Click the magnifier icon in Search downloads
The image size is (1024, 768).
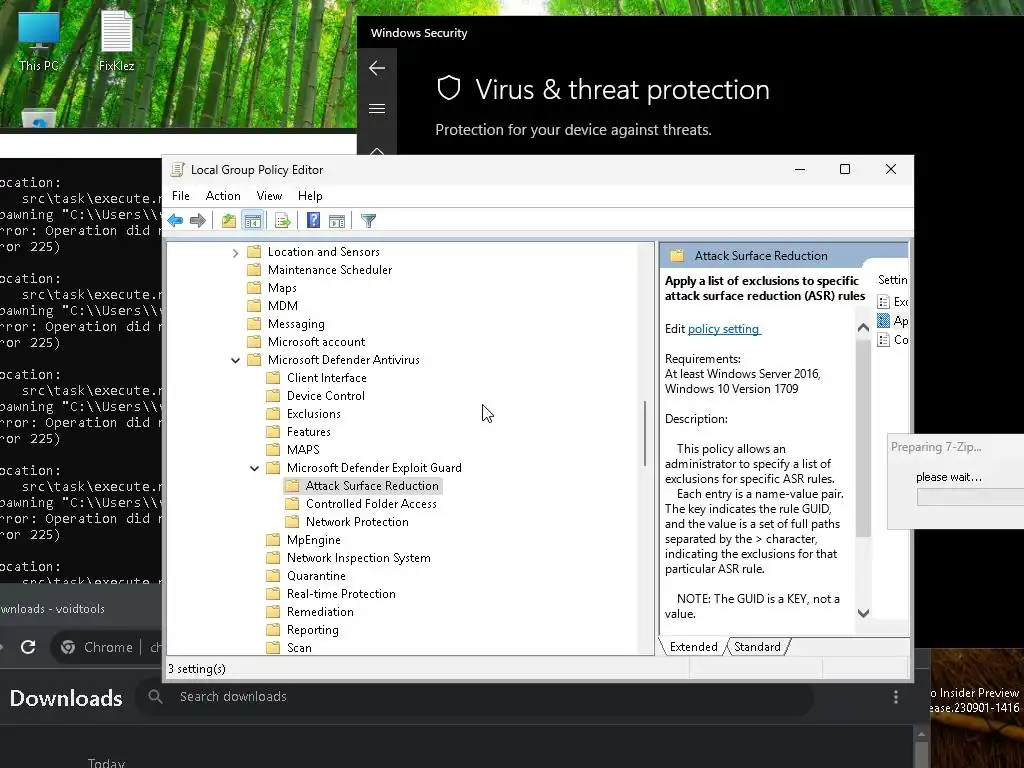(155, 696)
